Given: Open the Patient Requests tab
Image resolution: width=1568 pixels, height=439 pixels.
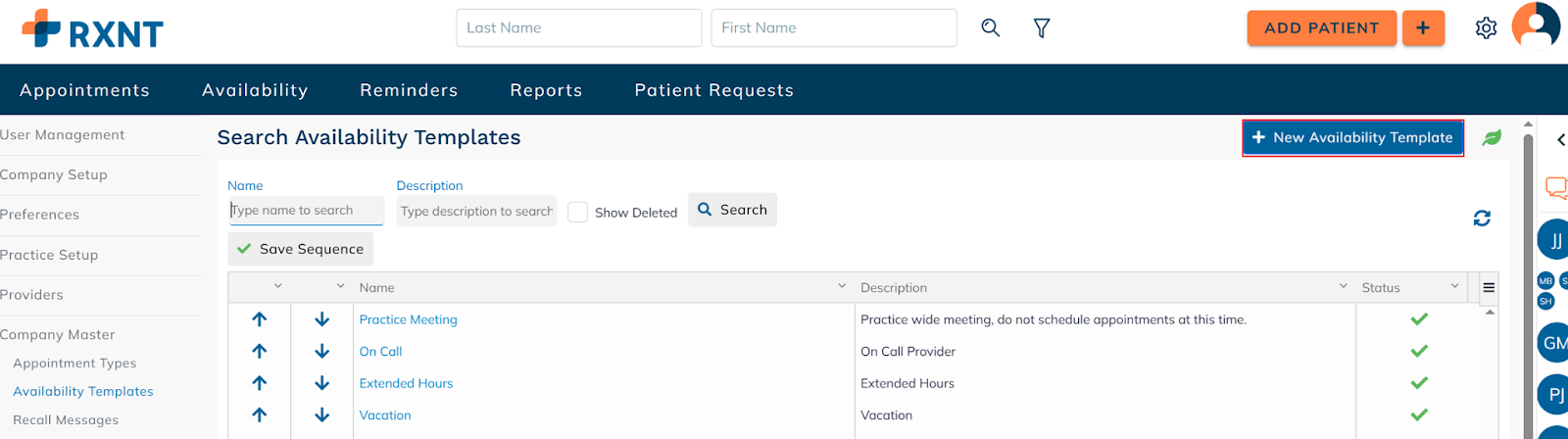Looking at the screenshot, I should 713,90.
